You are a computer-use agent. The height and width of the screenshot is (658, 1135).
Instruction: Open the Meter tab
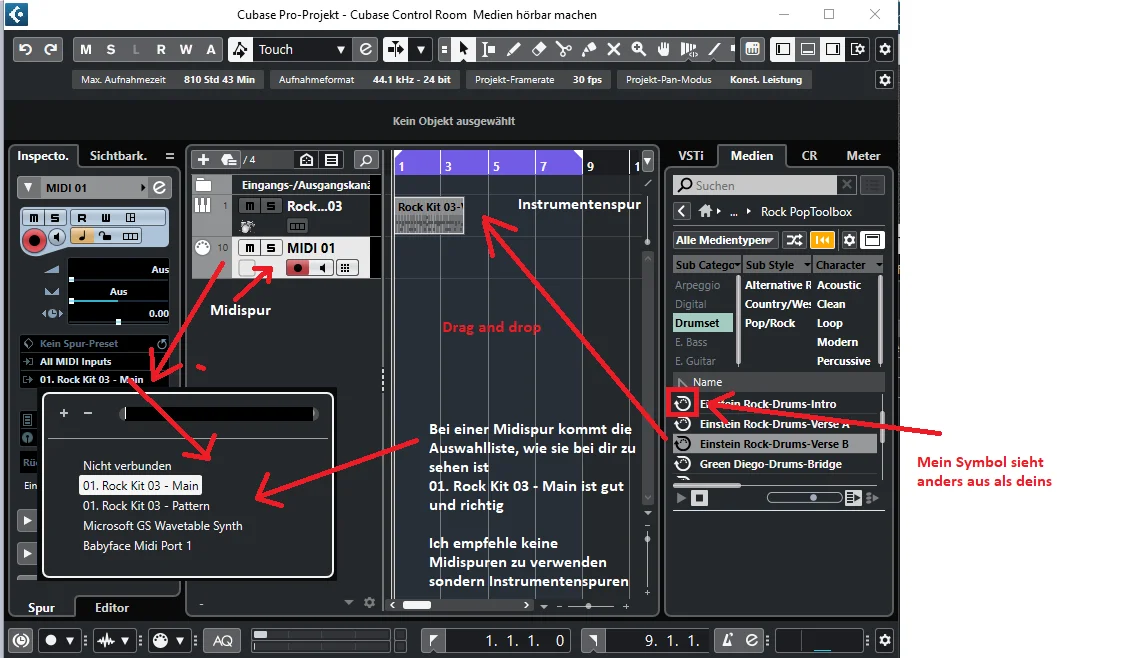863,156
